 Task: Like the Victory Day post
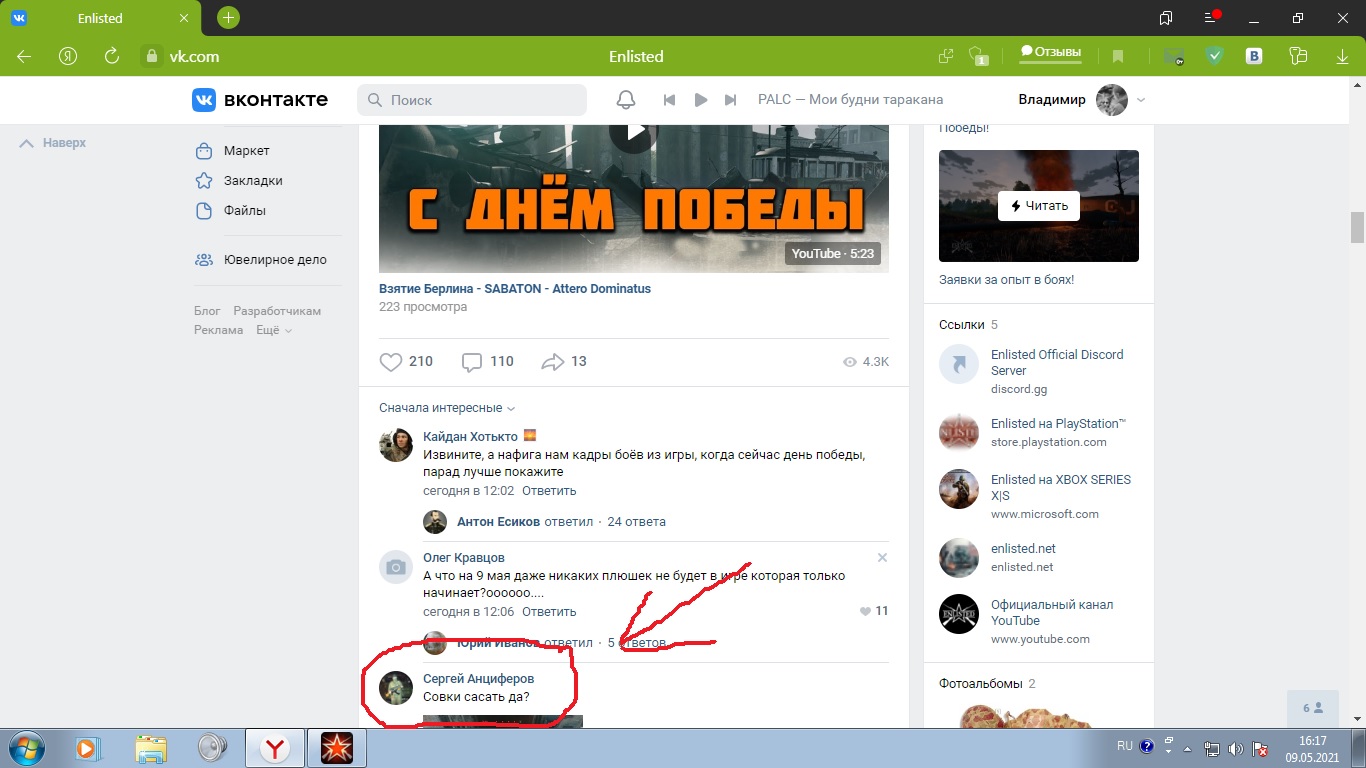pyautogui.click(x=391, y=362)
